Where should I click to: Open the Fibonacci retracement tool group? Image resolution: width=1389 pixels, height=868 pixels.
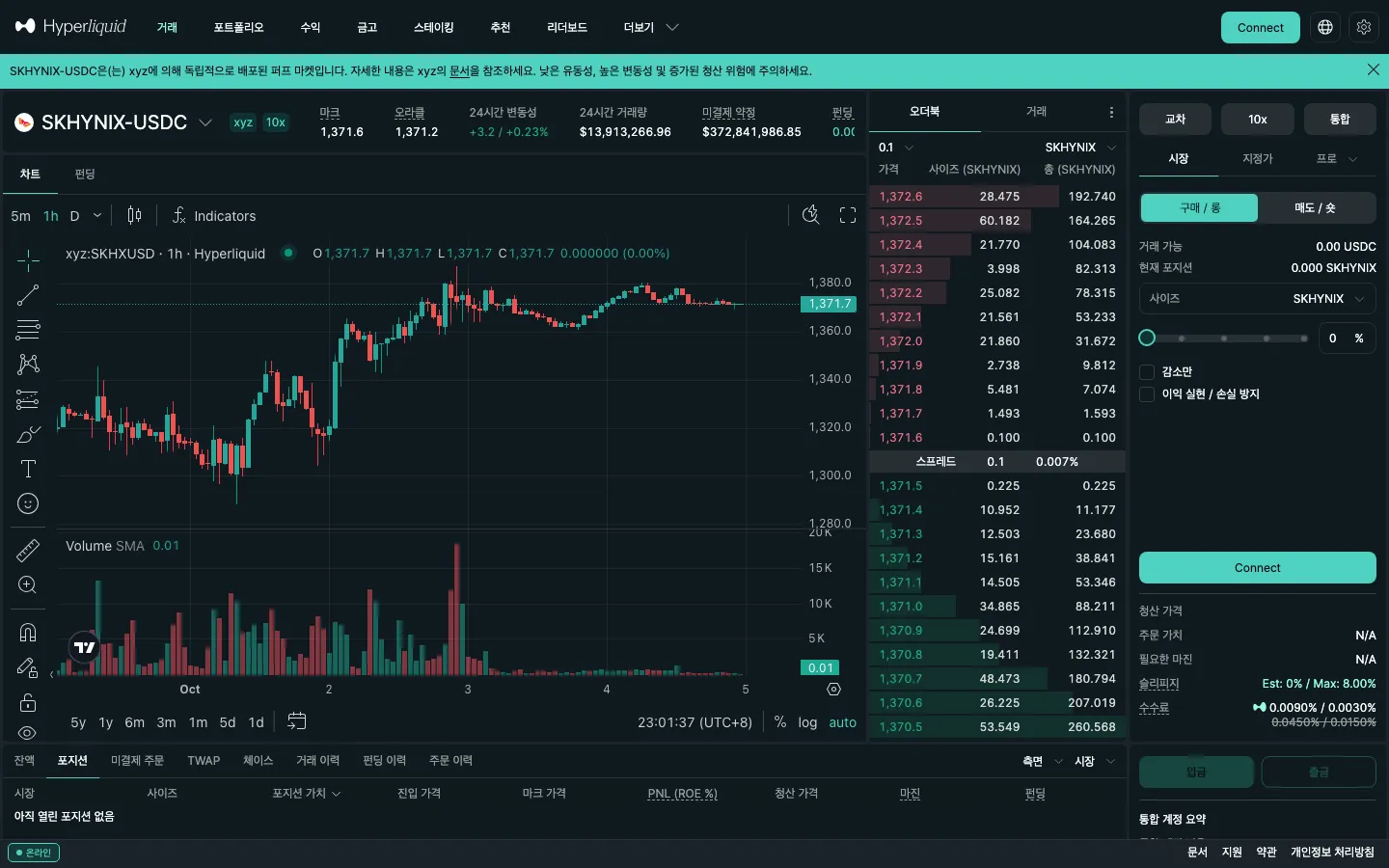[28, 330]
